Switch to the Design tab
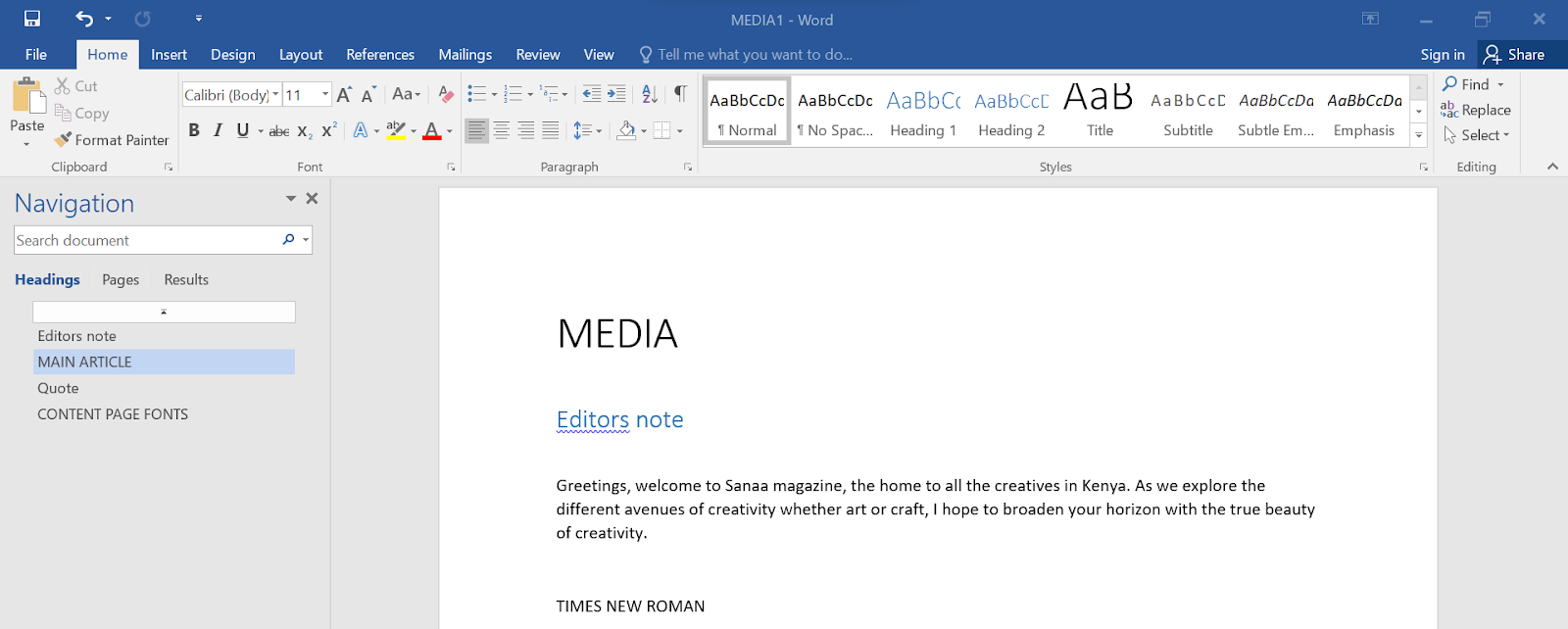The height and width of the screenshot is (629, 1568). coord(232,55)
